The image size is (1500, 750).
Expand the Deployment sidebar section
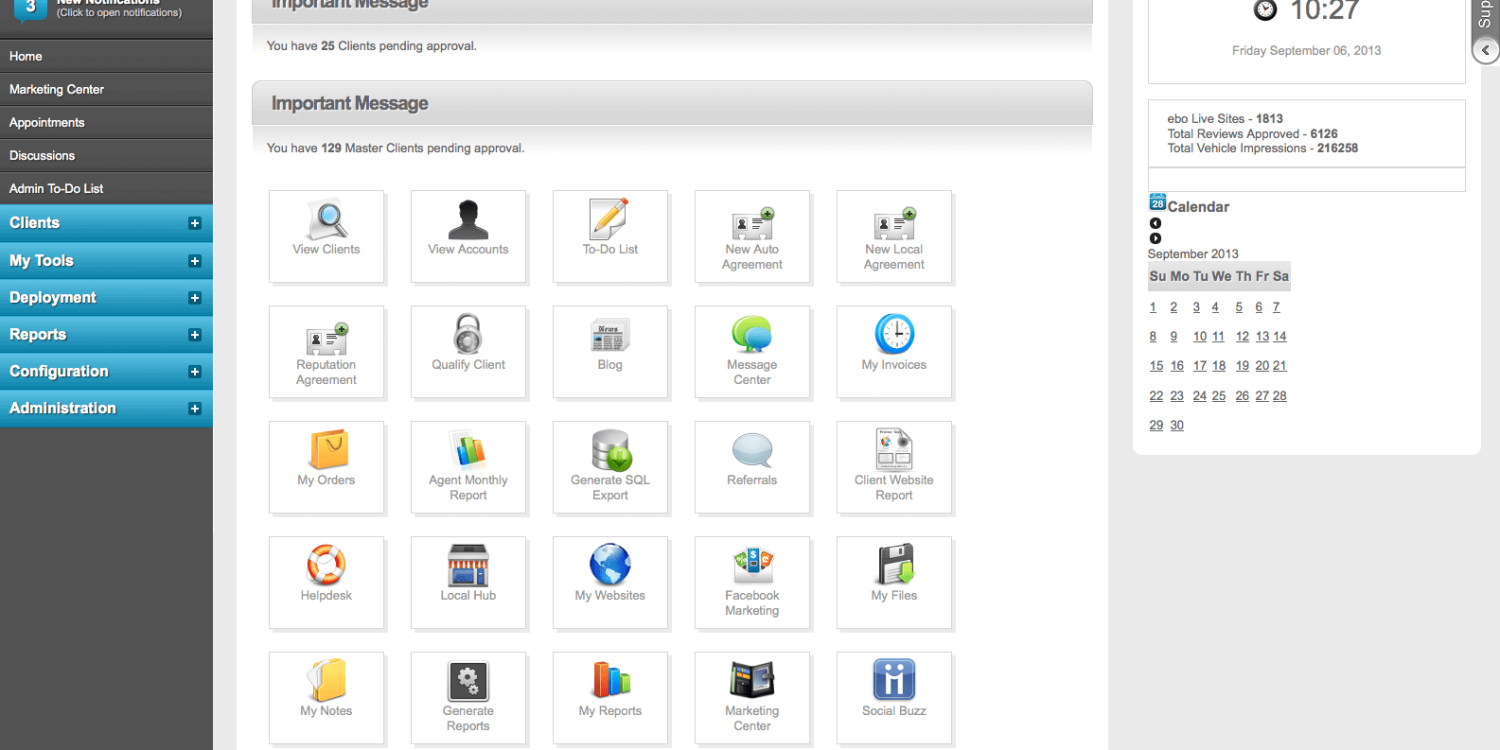tap(106, 298)
